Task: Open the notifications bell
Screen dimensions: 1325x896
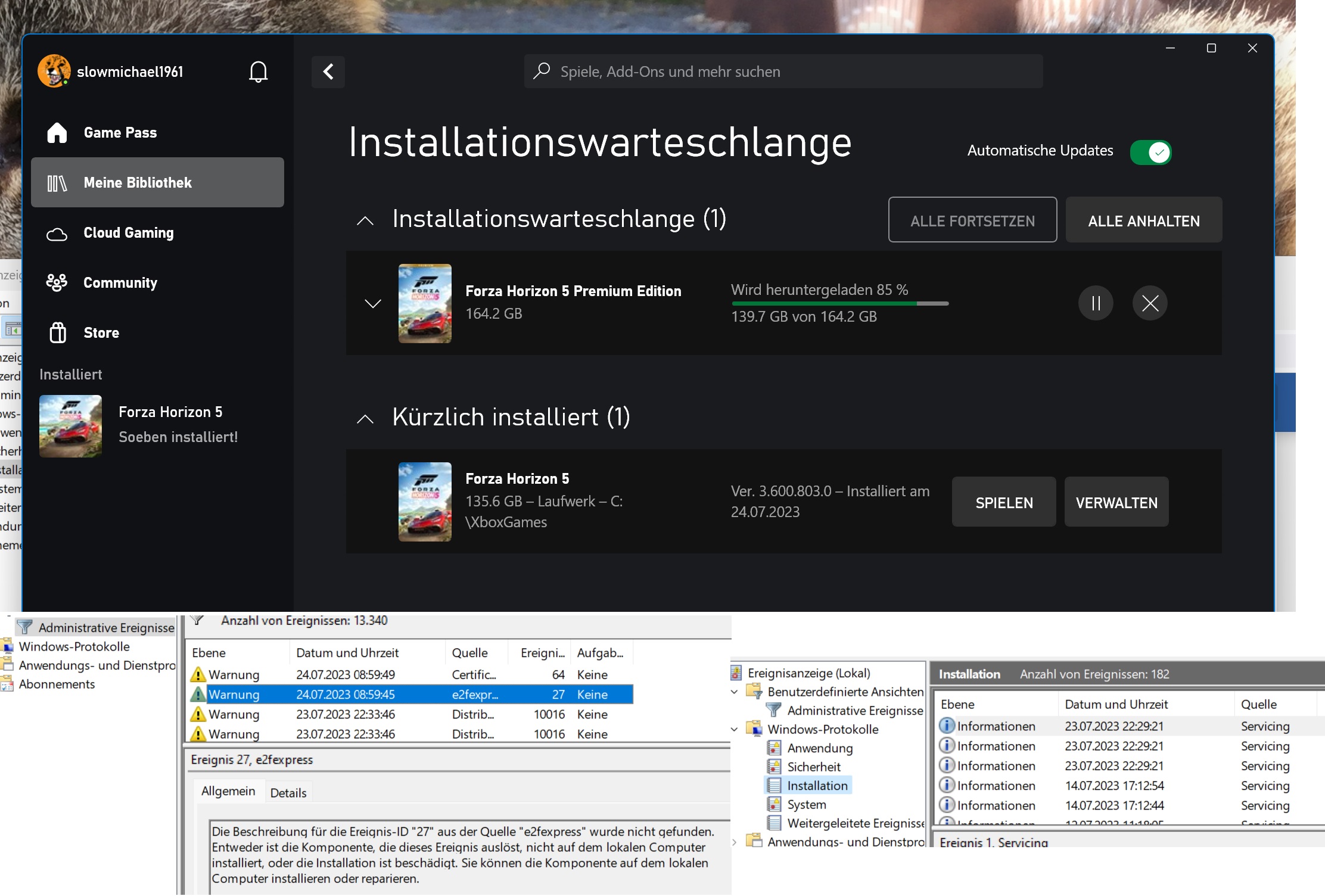Action: coord(258,72)
